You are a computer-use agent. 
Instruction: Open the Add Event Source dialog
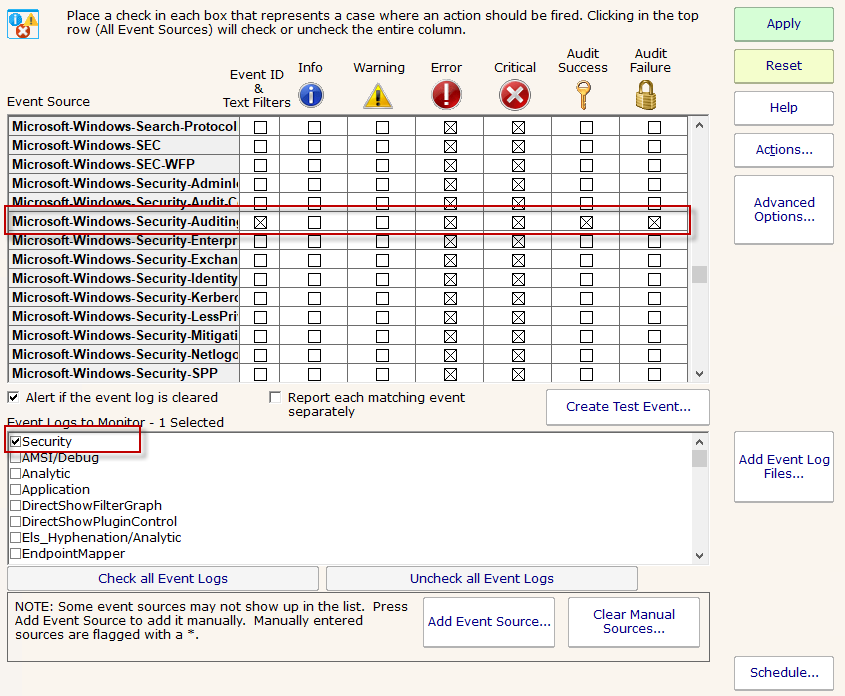(489, 622)
